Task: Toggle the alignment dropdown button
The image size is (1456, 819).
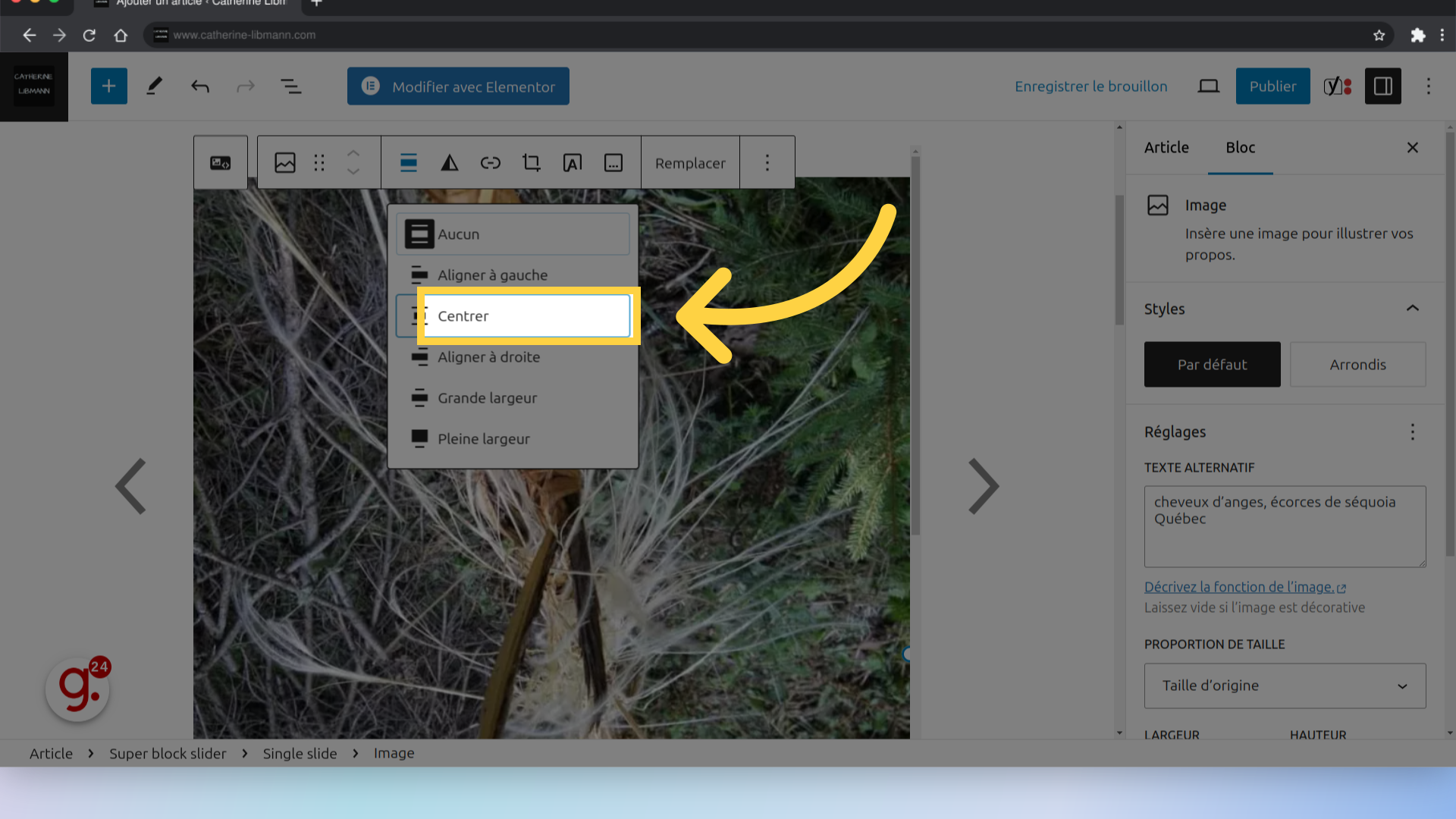Action: [409, 163]
